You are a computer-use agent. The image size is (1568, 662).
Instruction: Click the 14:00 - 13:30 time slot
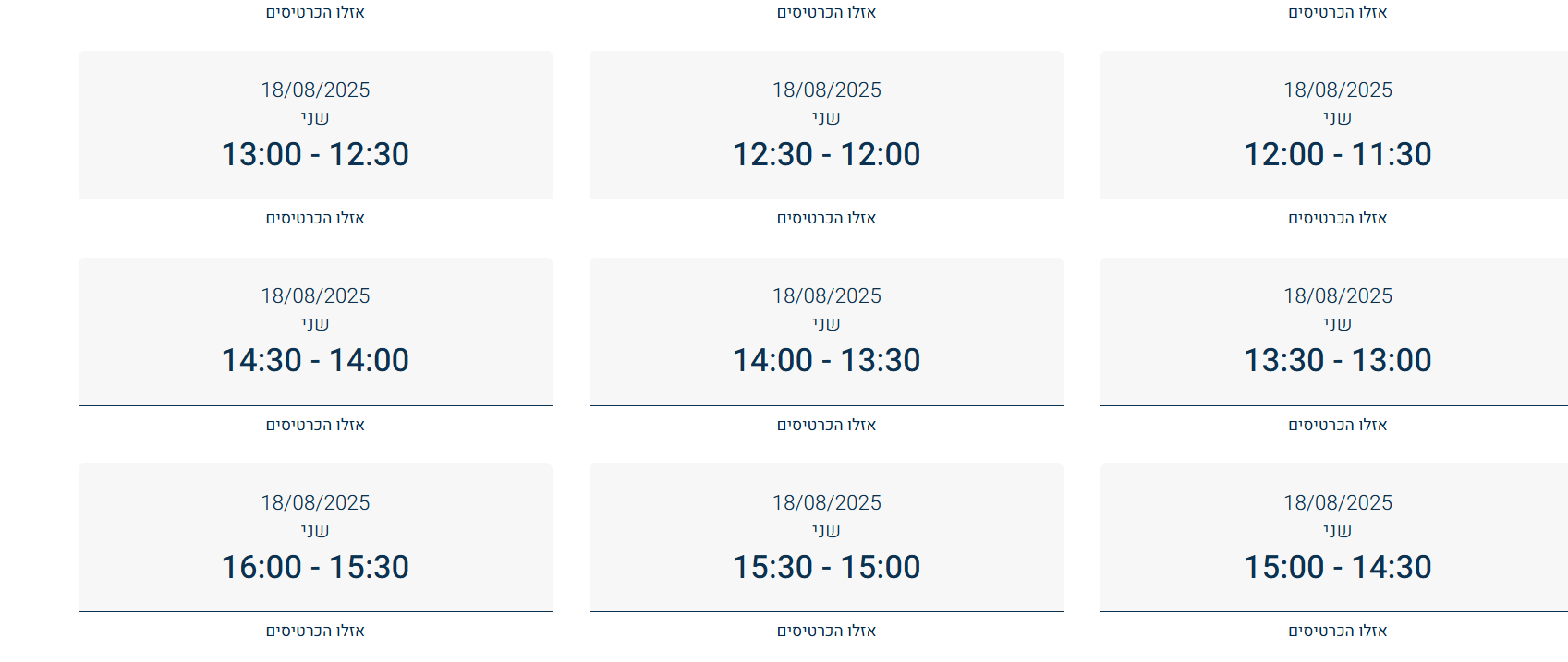(826, 331)
